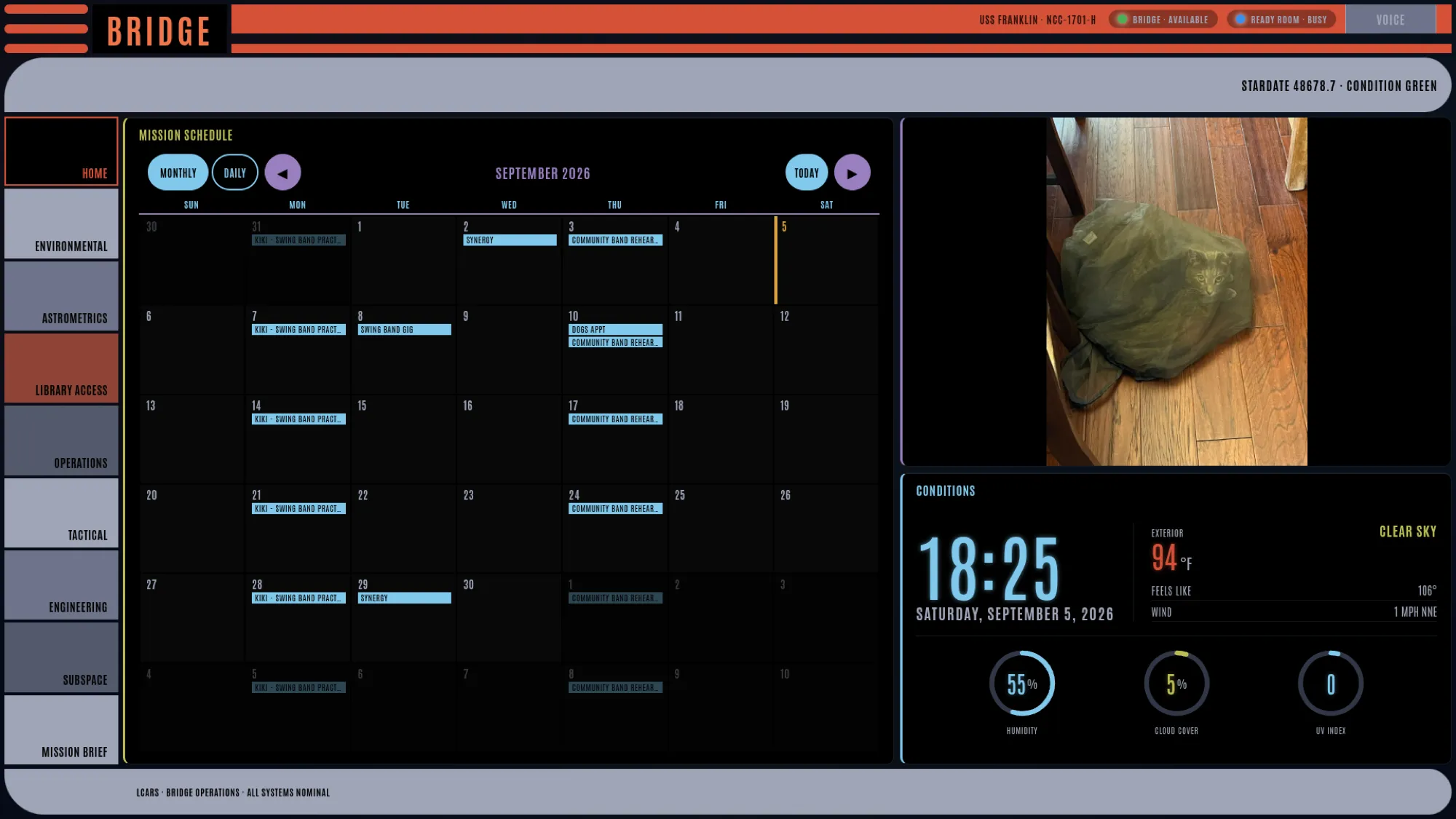Open Engineering section
1456x819 pixels.
point(61,585)
